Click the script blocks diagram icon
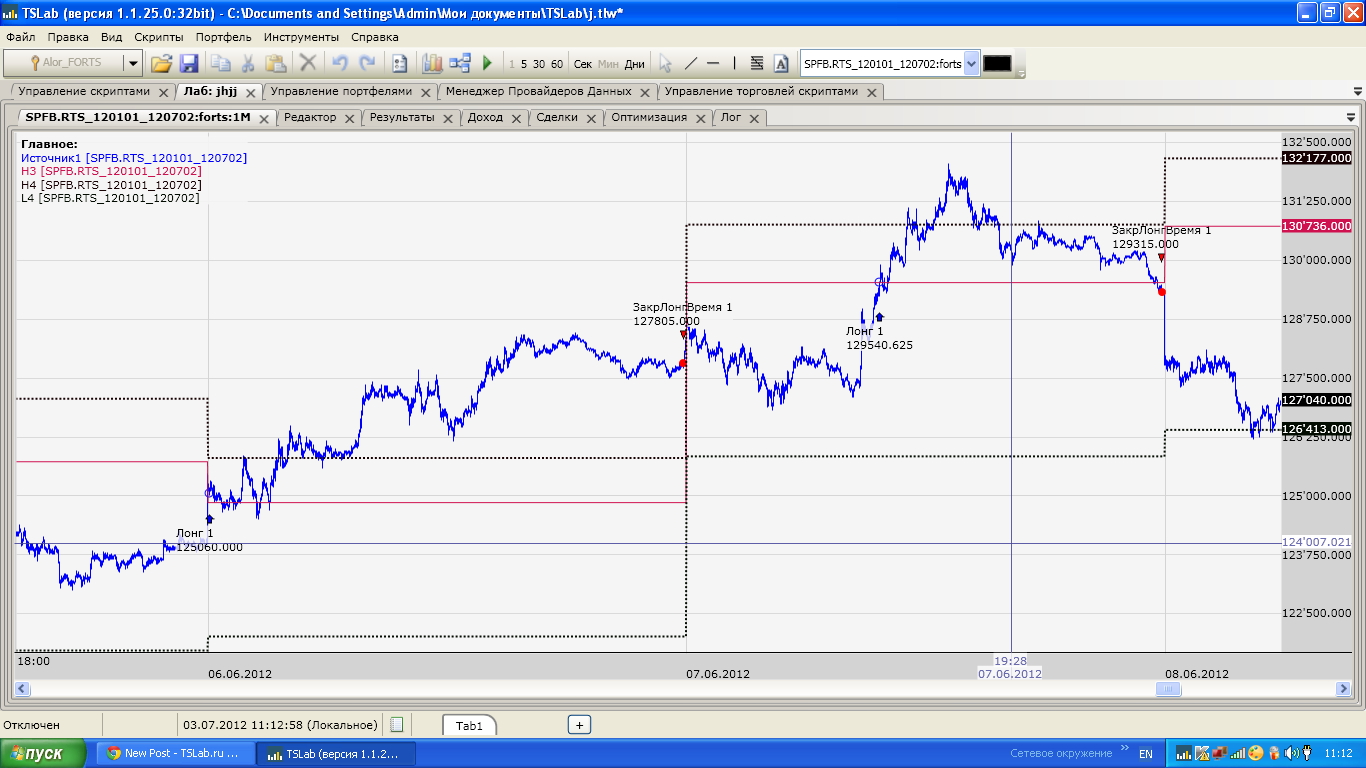Viewport: 1366px width, 768px height. pos(460,63)
